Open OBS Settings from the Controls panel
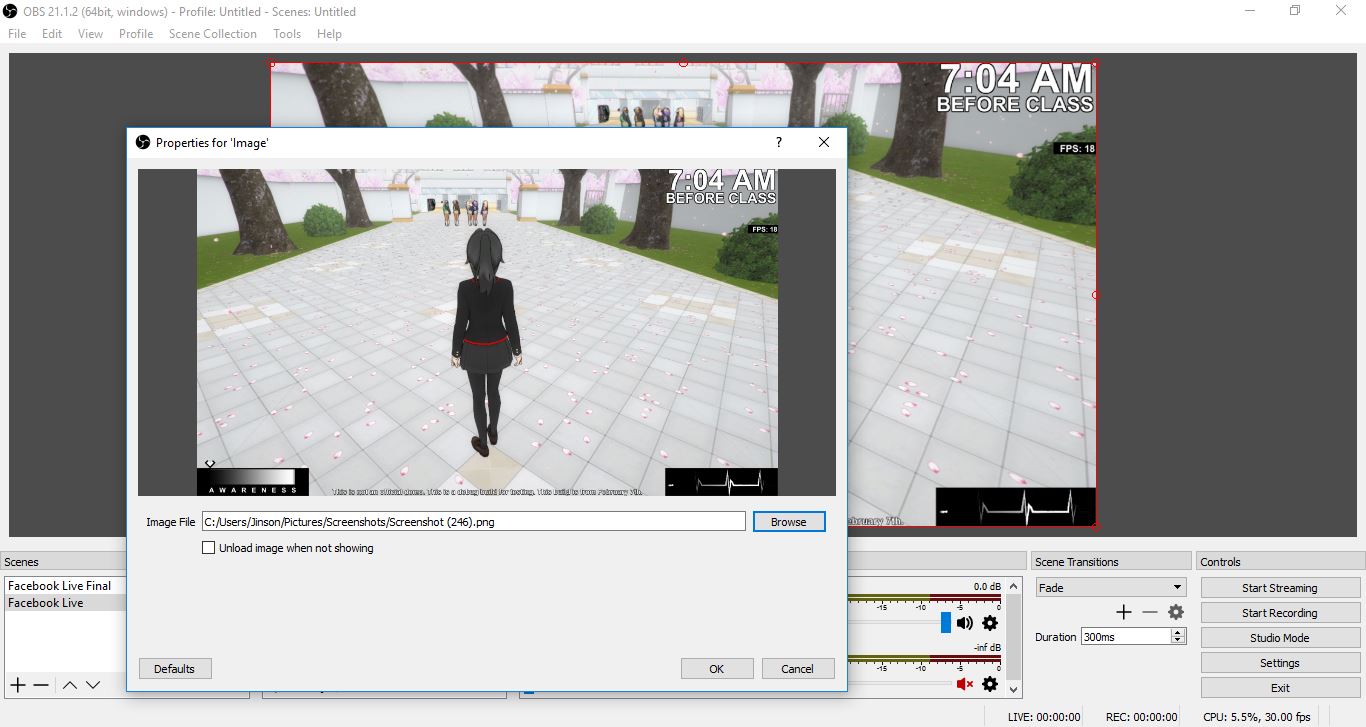Screen dimensions: 1366x727 1280,663
